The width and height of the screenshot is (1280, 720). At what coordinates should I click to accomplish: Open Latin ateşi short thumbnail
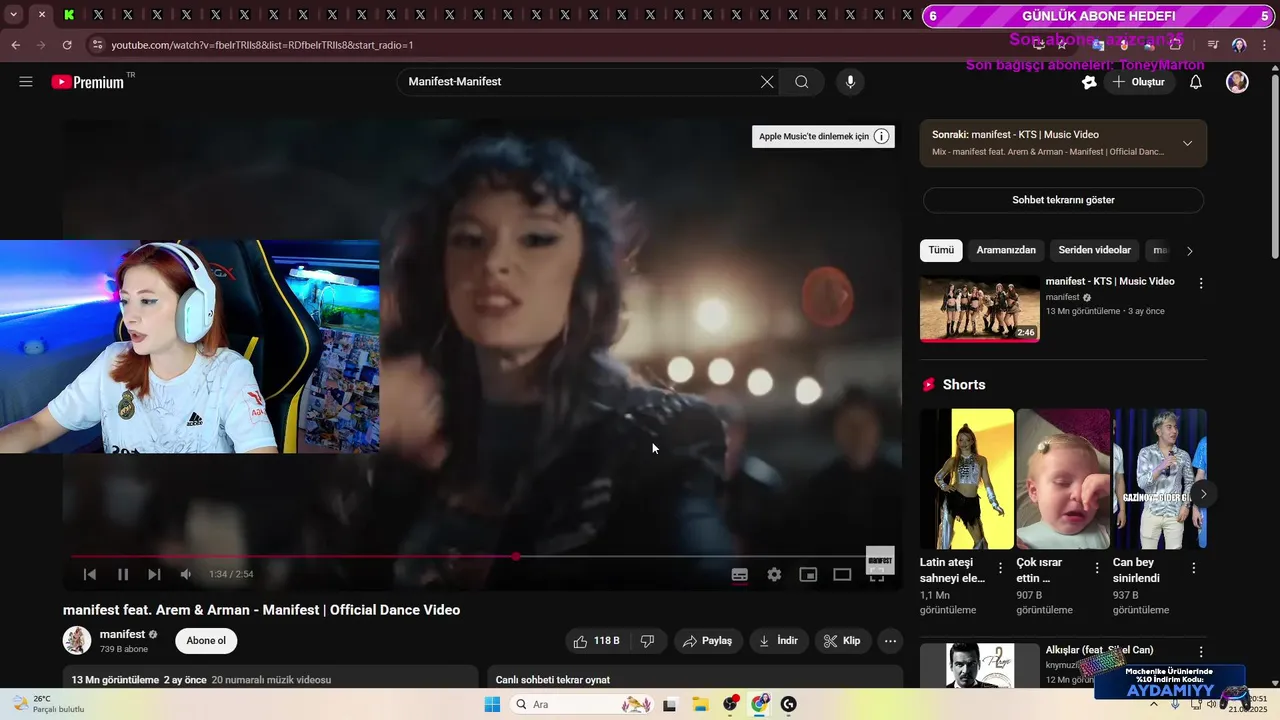click(967, 478)
